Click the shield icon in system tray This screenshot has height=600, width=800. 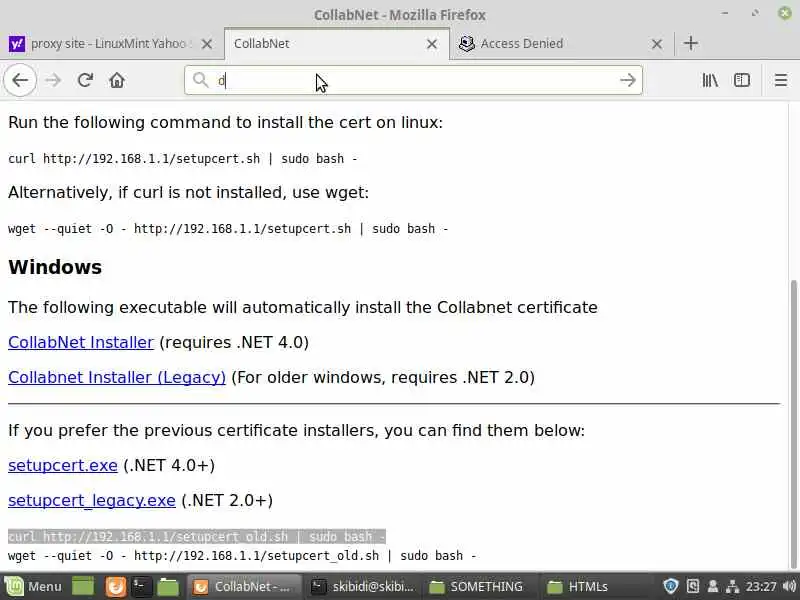pos(670,586)
